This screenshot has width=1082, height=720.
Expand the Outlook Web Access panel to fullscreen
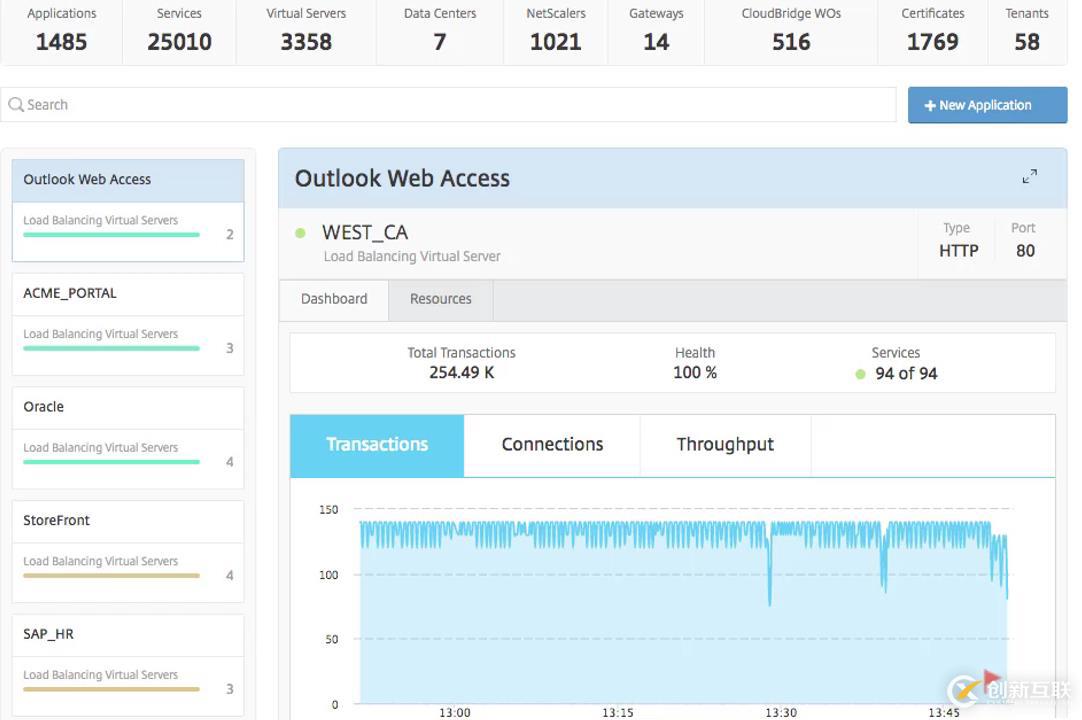(x=1029, y=177)
